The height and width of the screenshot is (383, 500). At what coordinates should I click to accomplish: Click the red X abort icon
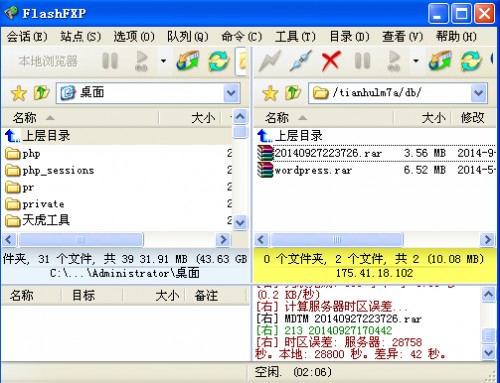click(x=331, y=61)
